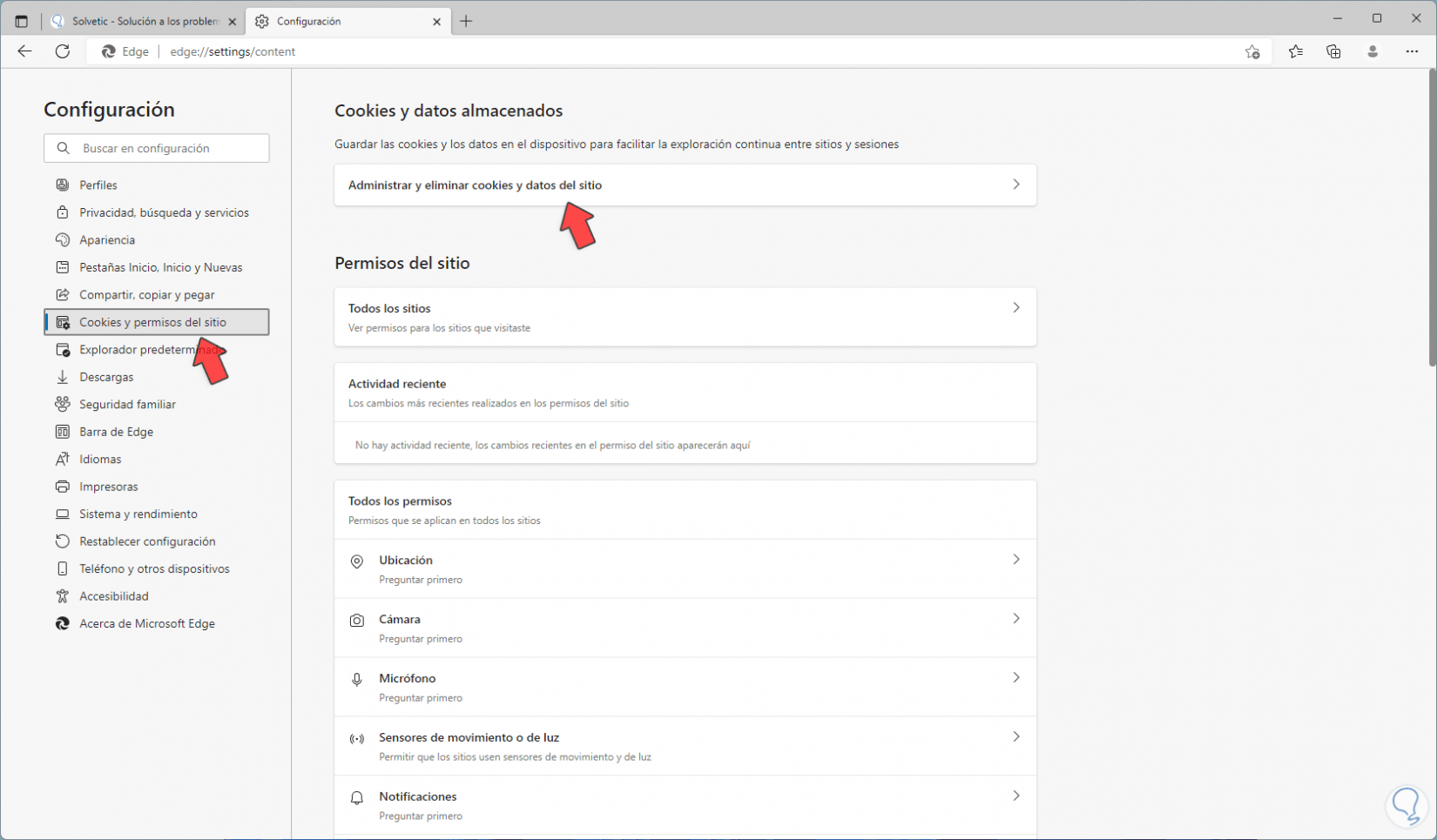This screenshot has height=840, width=1437.
Task: Expand Administrar y eliminar cookies chevron
Action: [1015, 185]
